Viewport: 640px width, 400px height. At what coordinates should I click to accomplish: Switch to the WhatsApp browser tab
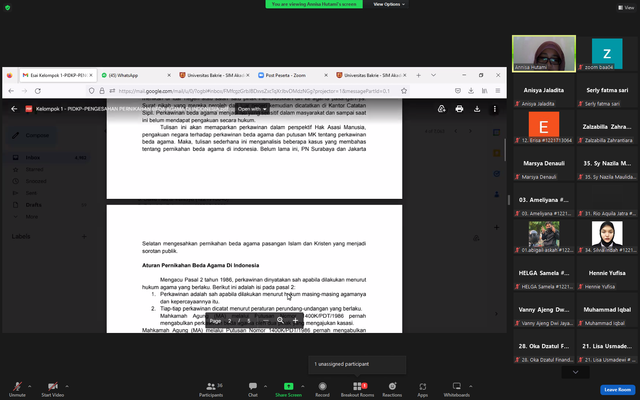123,75
